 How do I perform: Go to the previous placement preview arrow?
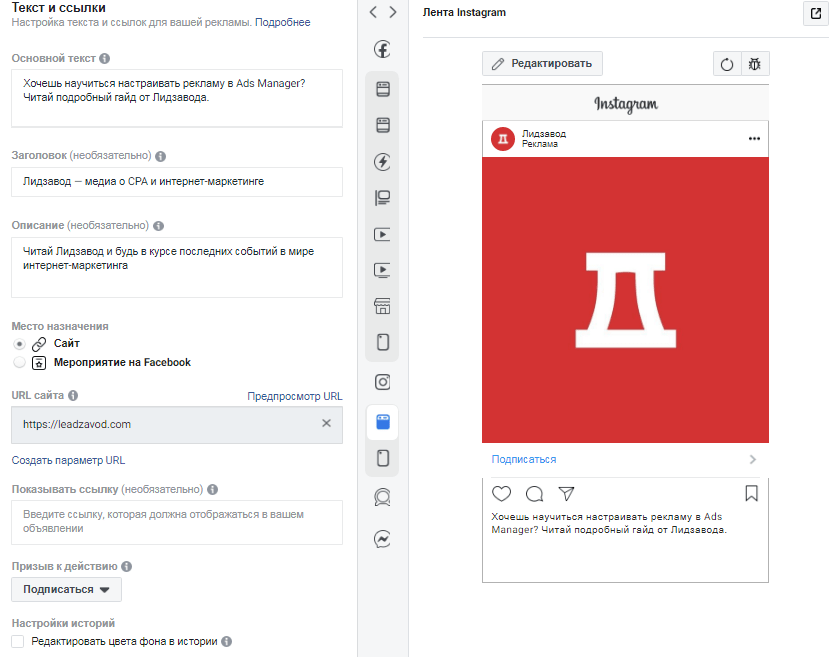click(x=373, y=12)
